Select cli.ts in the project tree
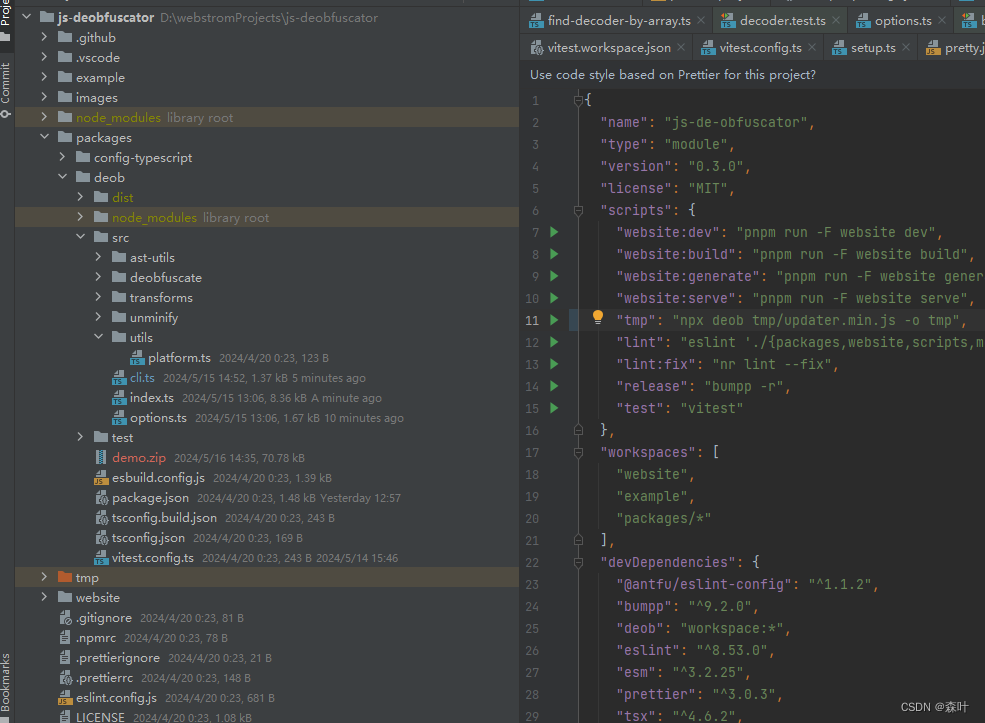Viewport: 985px width, 723px height. point(143,378)
